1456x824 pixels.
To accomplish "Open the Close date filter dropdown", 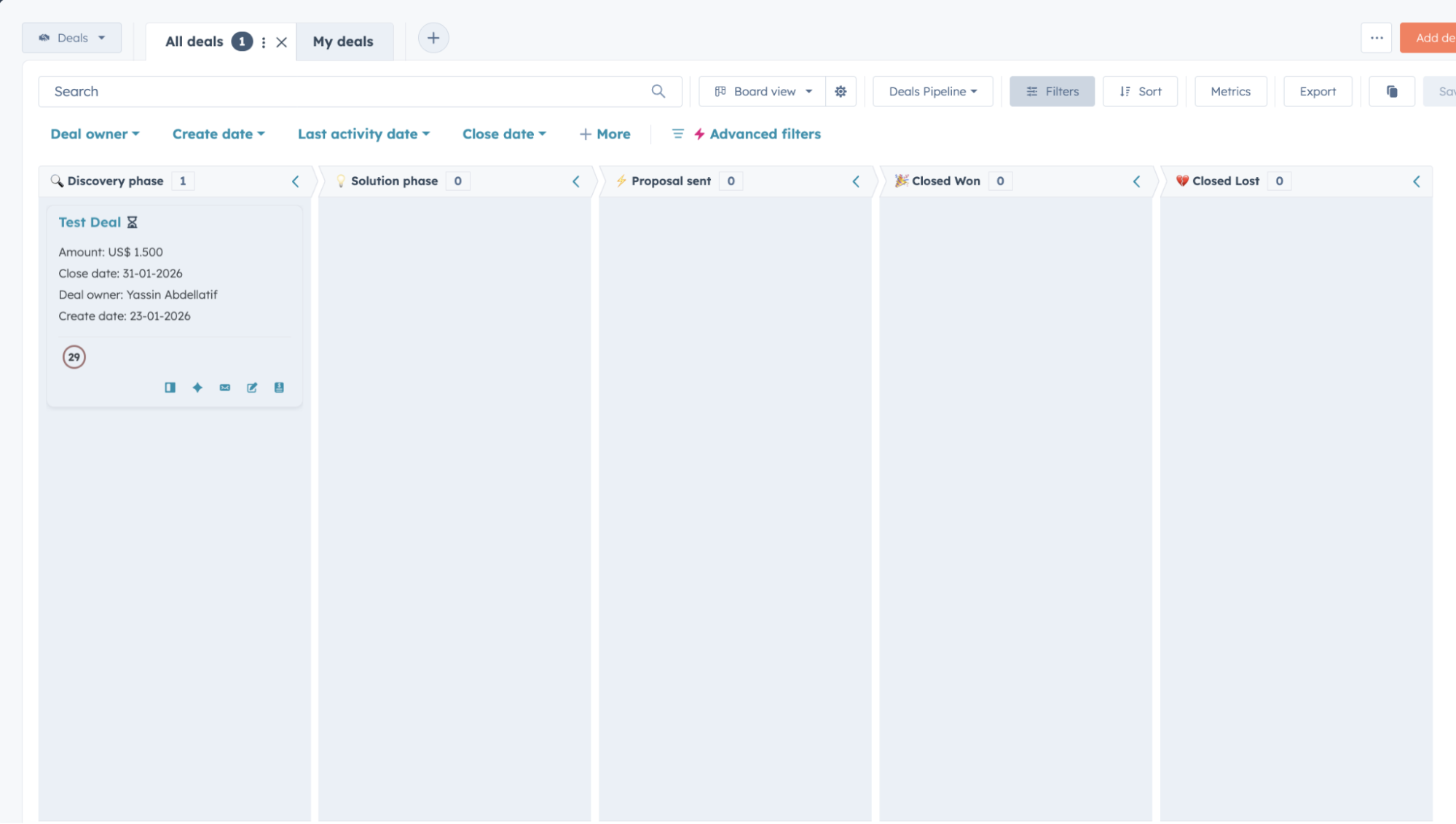I will coord(504,134).
